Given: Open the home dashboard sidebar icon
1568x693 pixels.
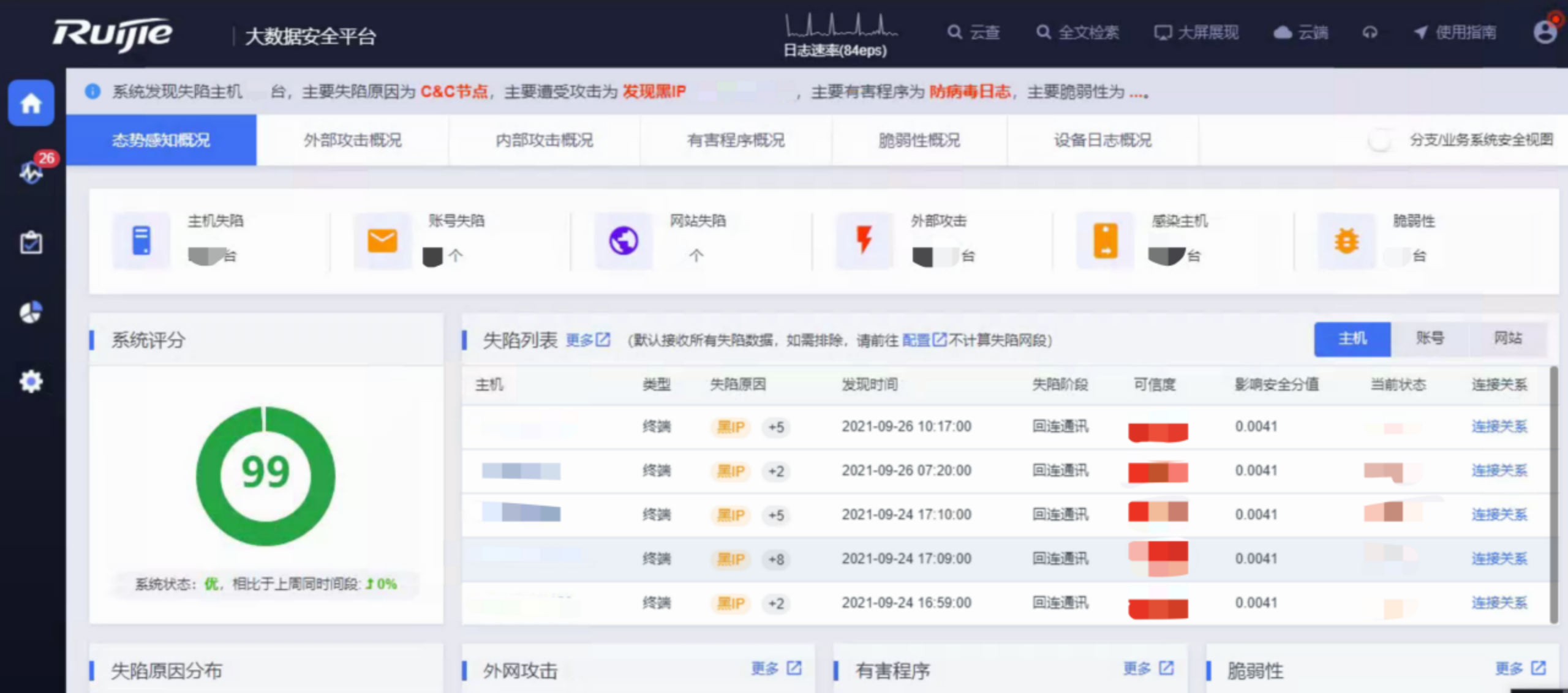Looking at the screenshot, I should tap(31, 103).
